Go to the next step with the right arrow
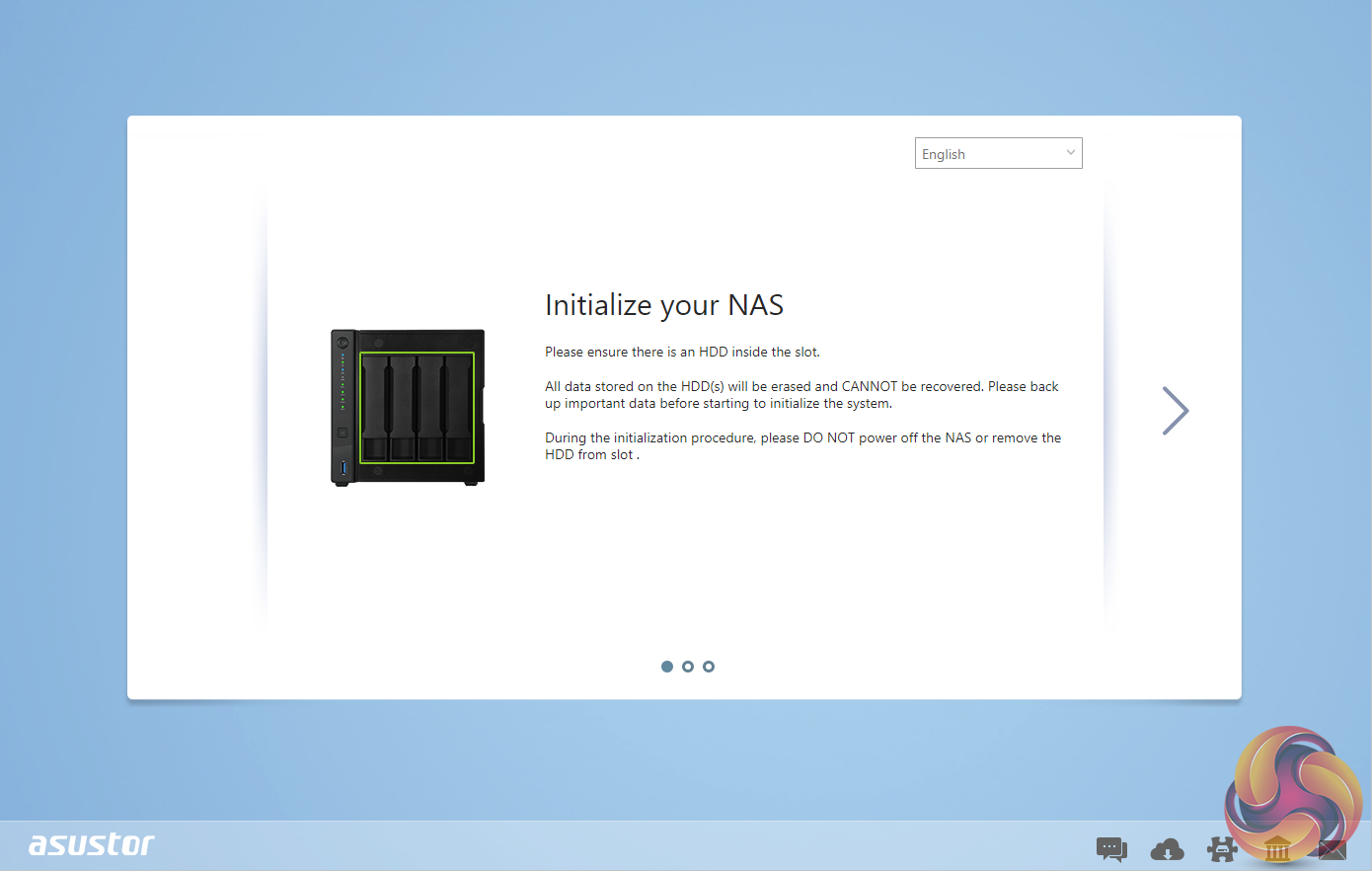This screenshot has height=871, width=1372. click(1175, 411)
